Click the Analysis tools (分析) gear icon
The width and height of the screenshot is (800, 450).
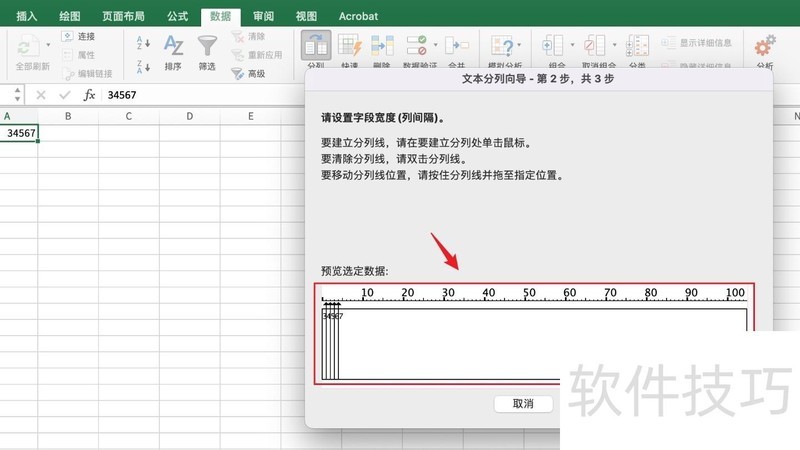click(765, 46)
